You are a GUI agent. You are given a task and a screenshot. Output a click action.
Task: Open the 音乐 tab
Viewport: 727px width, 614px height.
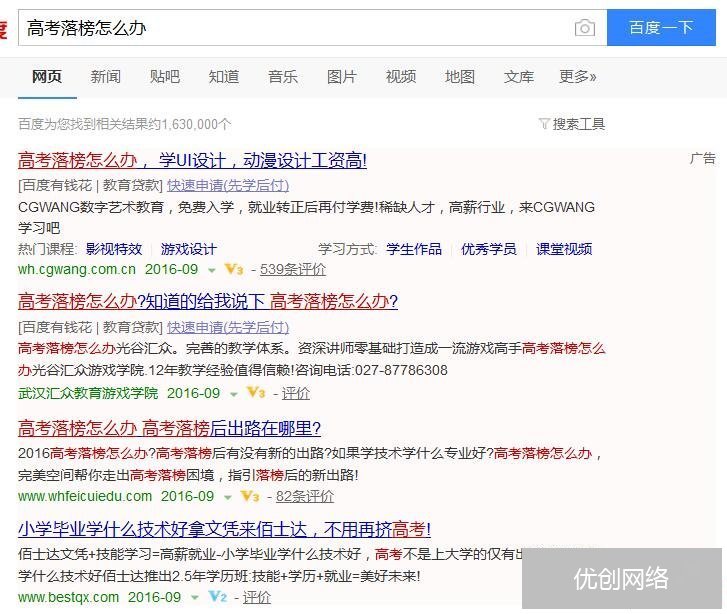point(283,77)
